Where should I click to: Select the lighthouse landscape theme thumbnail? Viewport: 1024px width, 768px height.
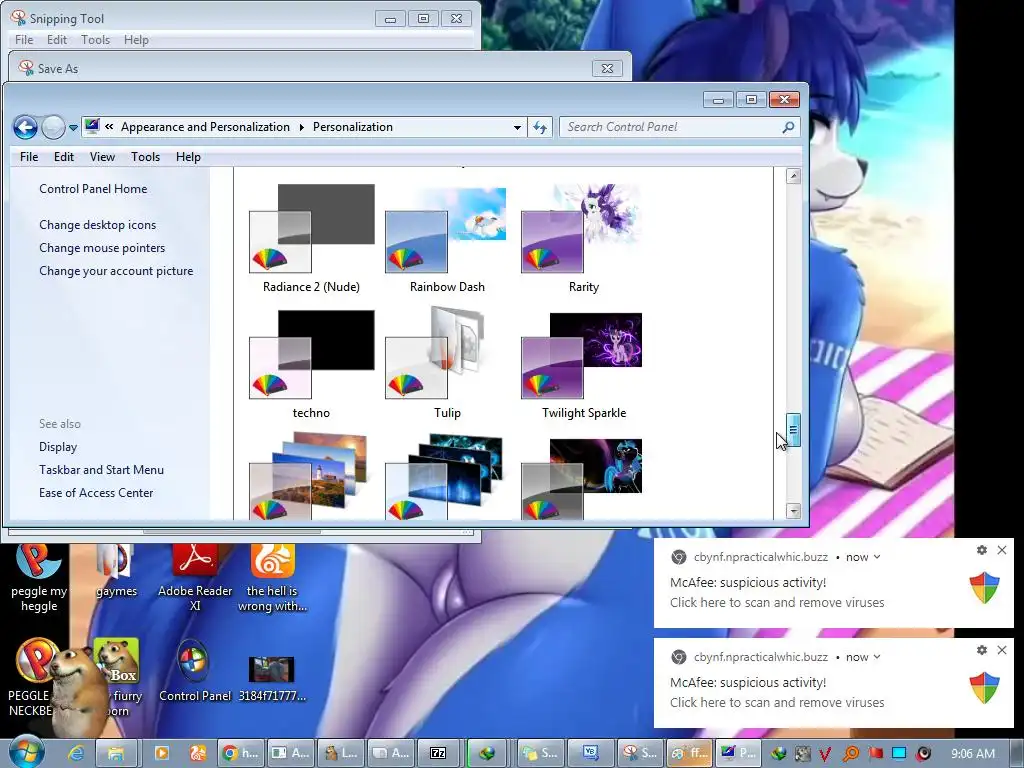tap(308, 477)
